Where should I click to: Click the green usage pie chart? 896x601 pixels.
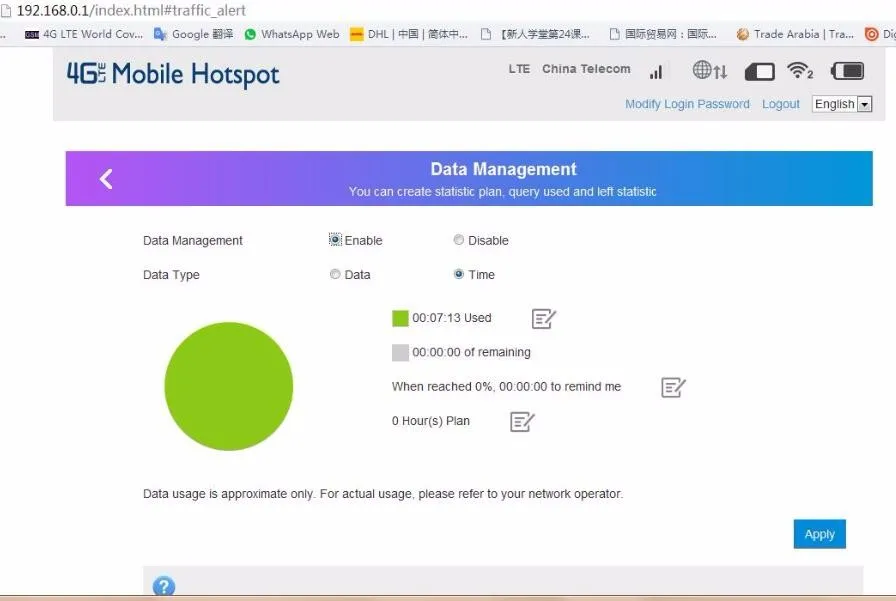pyautogui.click(x=228, y=386)
